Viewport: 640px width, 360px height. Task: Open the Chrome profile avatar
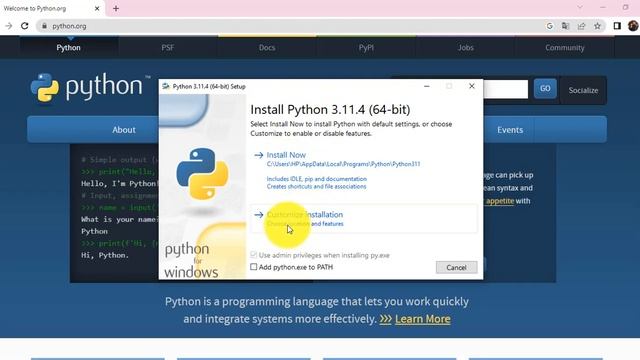[633, 26]
